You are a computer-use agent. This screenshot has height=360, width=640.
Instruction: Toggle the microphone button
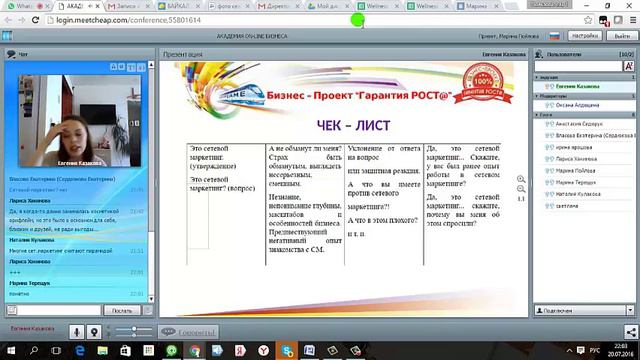tap(76, 332)
